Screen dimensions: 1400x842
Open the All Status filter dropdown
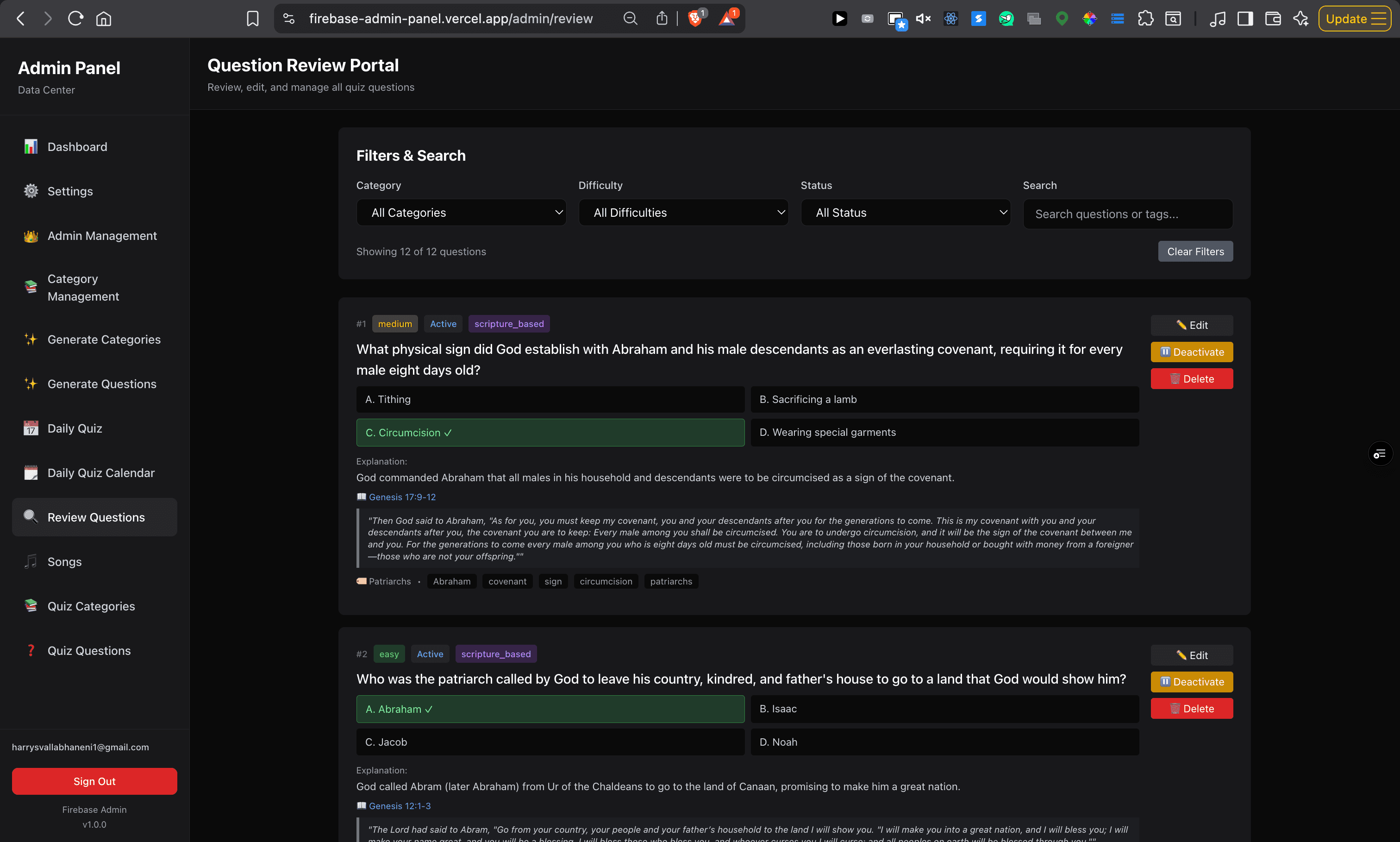click(905, 212)
